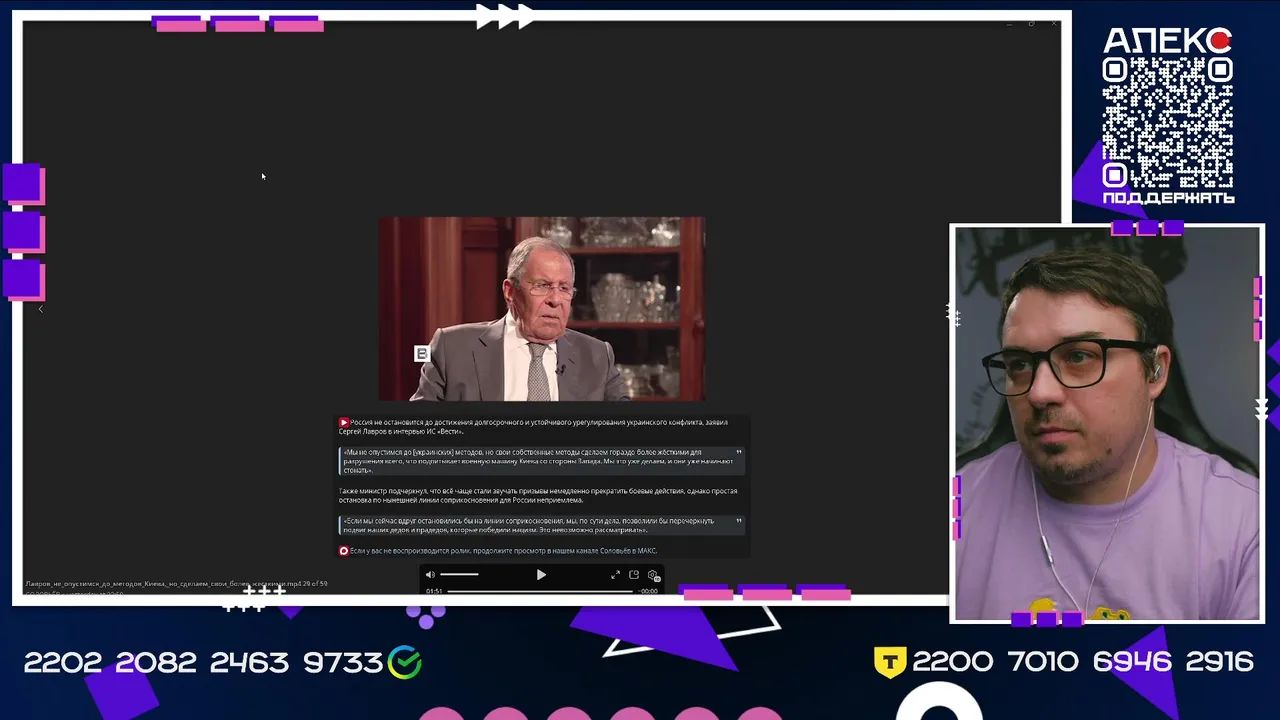Click the Lavrov video frame
This screenshot has width=1280, height=720.
tap(541, 309)
